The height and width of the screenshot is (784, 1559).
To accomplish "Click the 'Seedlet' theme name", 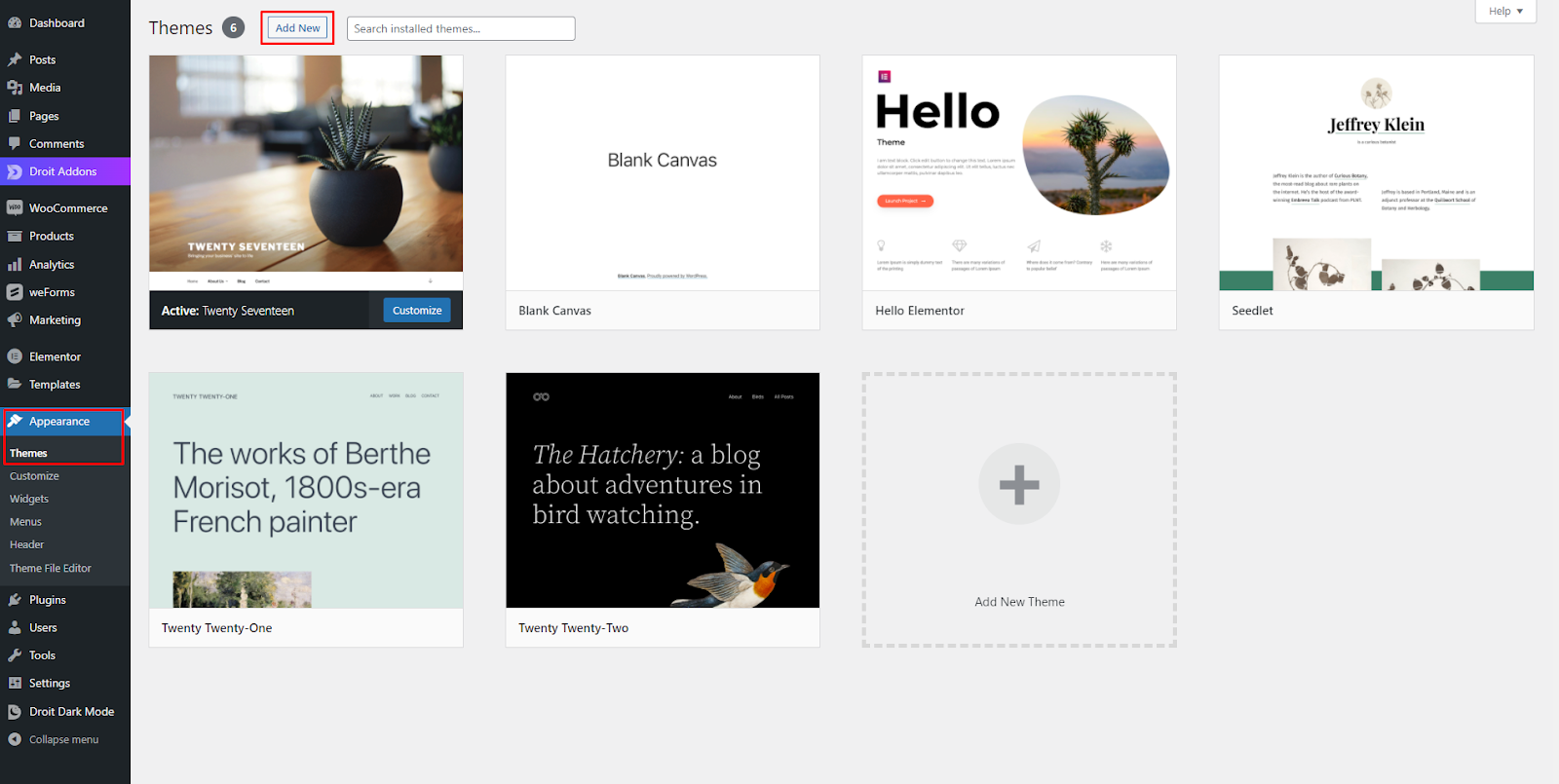I will click(x=1252, y=311).
